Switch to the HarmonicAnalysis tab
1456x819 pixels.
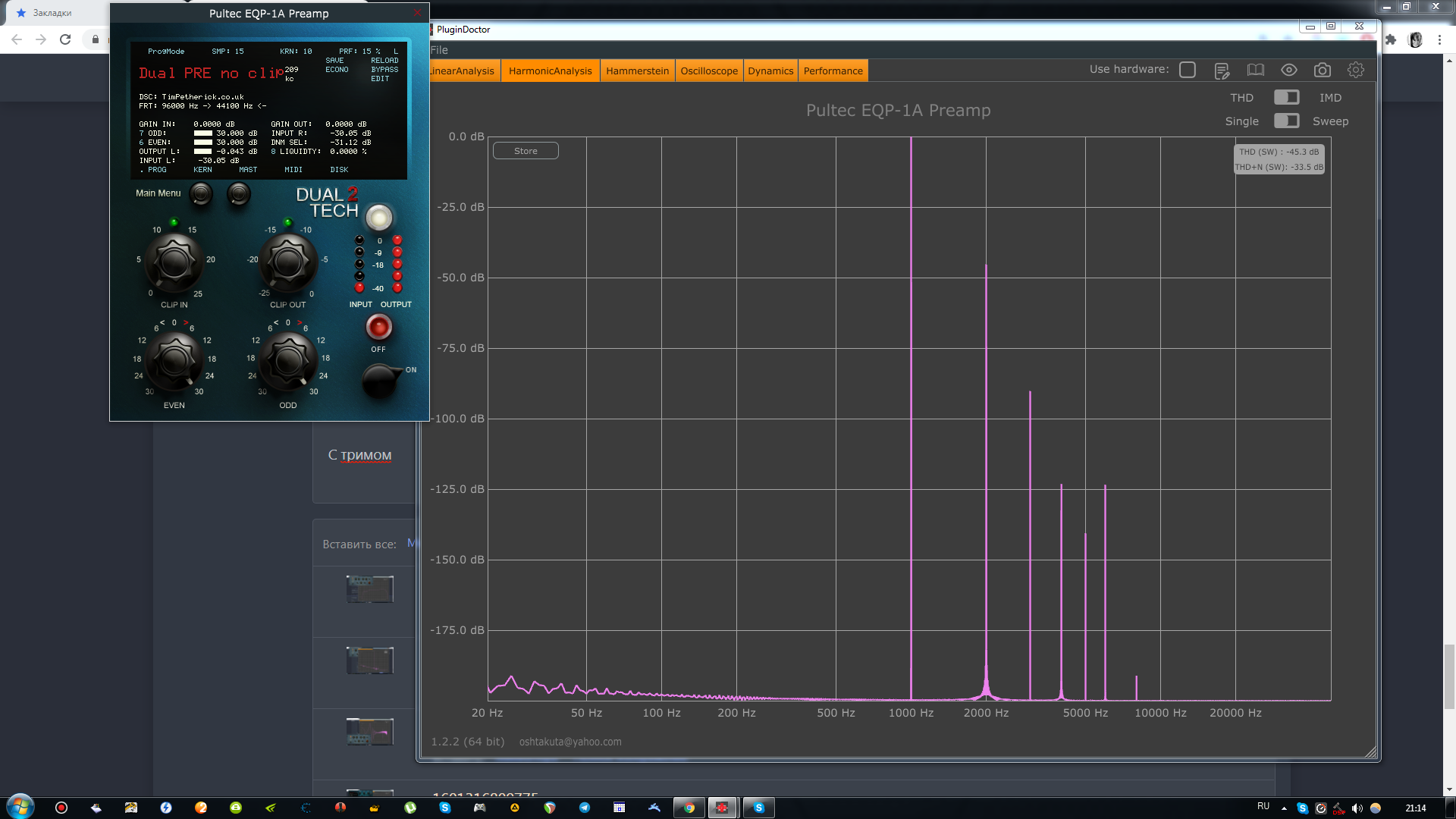tap(551, 71)
